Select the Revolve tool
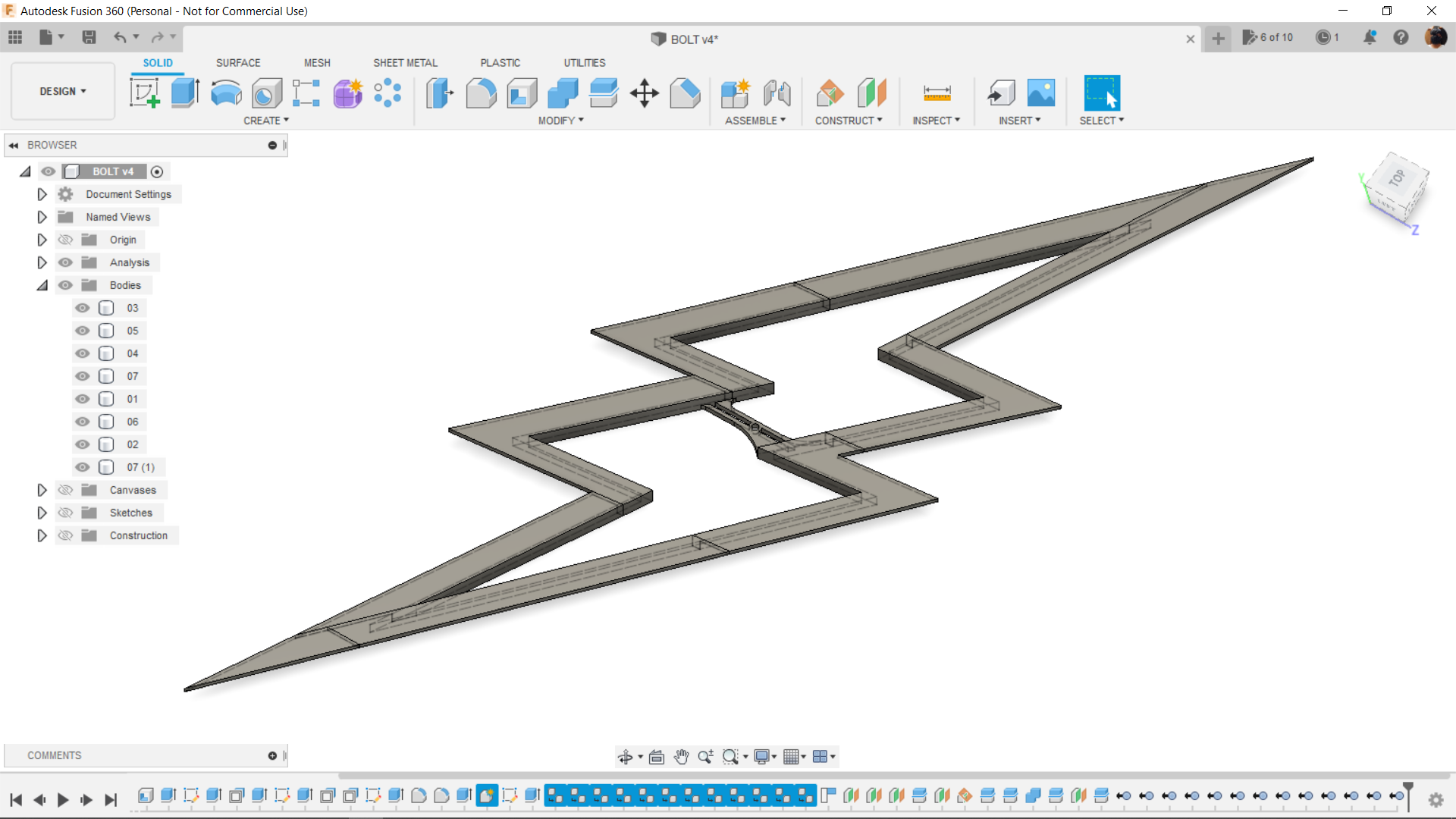Screen dimensions: 1456x819 (226, 93)
